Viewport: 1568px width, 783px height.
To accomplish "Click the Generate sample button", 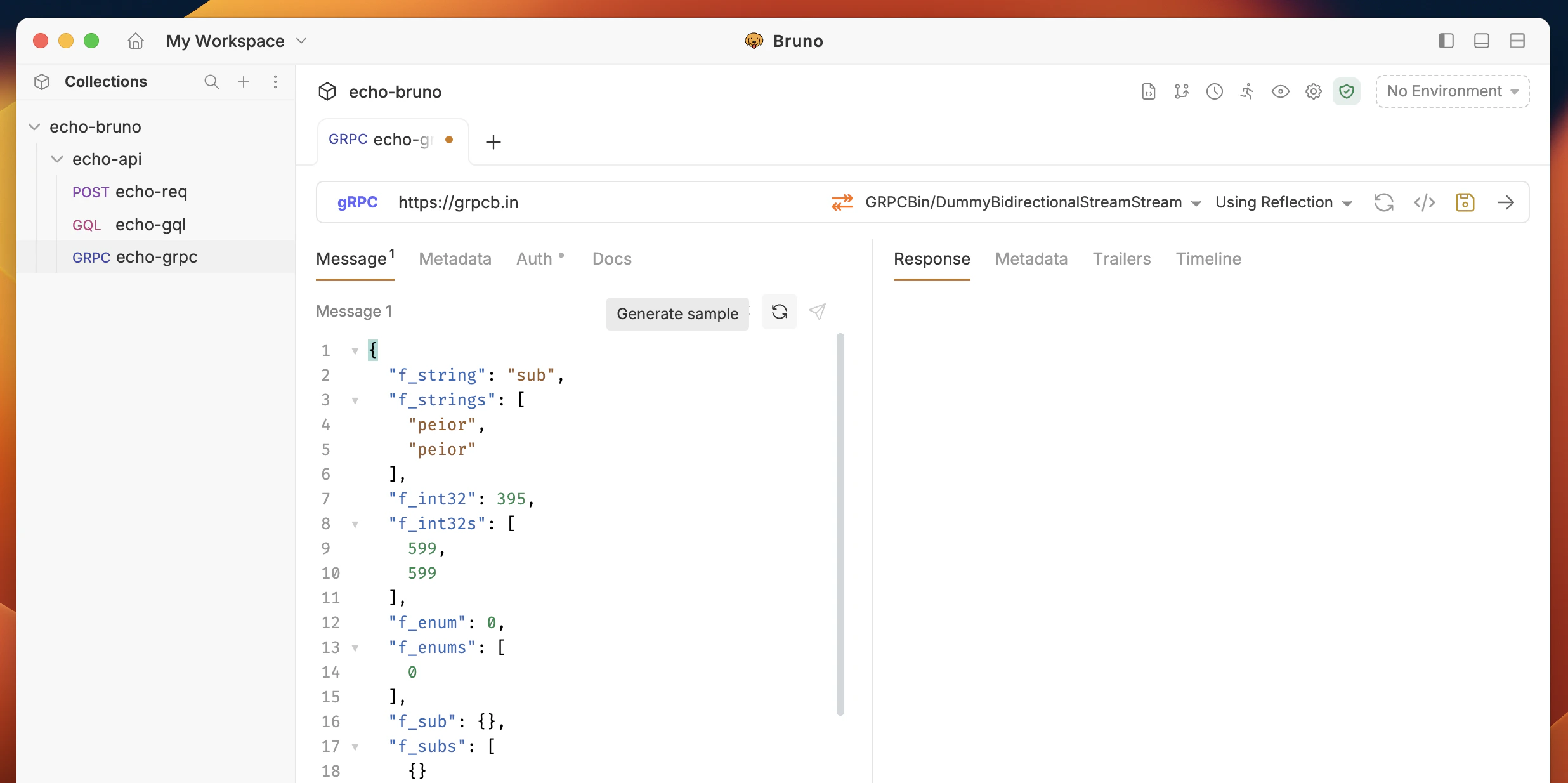I will click(677, 313).
